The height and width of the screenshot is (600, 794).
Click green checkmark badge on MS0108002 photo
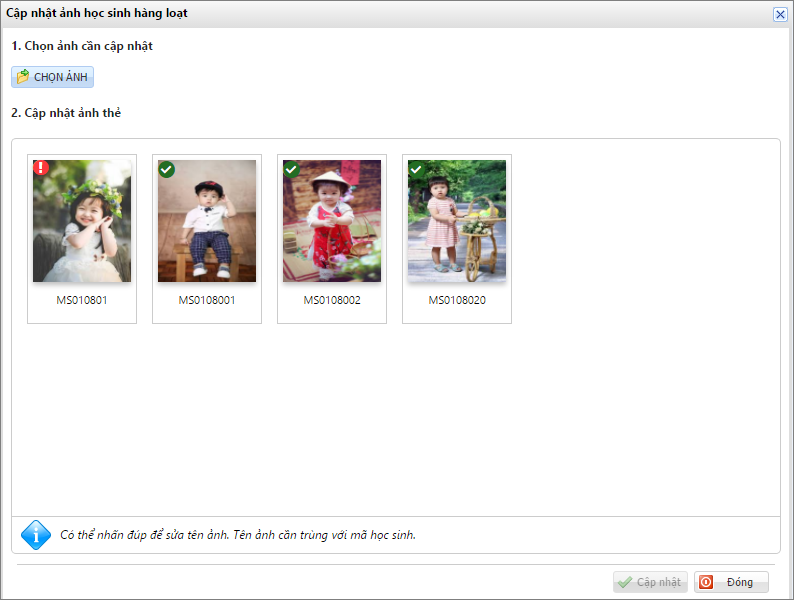pos(292,169)
